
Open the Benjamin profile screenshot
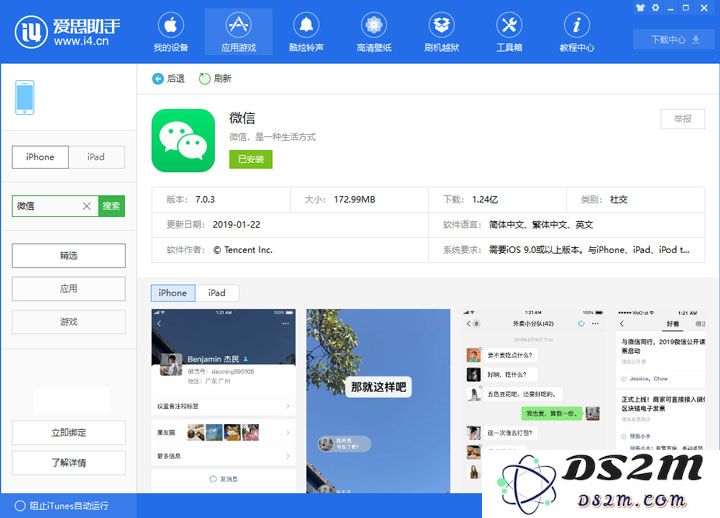tap(224, 401)
